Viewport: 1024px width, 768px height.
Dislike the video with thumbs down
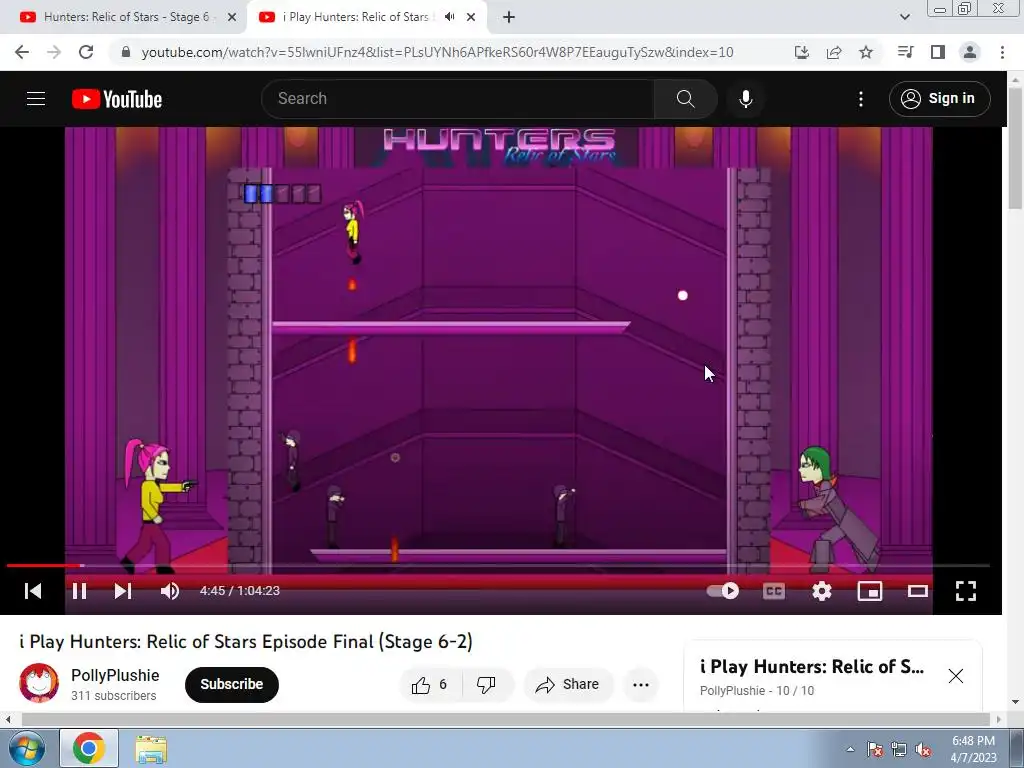(x=487, y=684)
